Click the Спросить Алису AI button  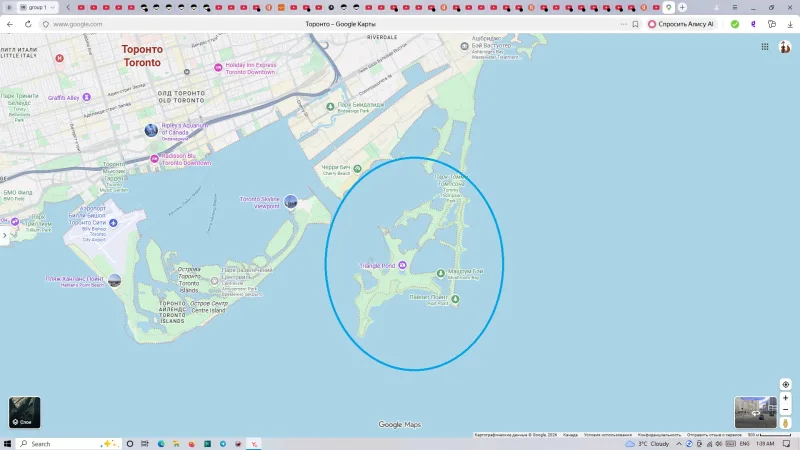click(681, 24)
